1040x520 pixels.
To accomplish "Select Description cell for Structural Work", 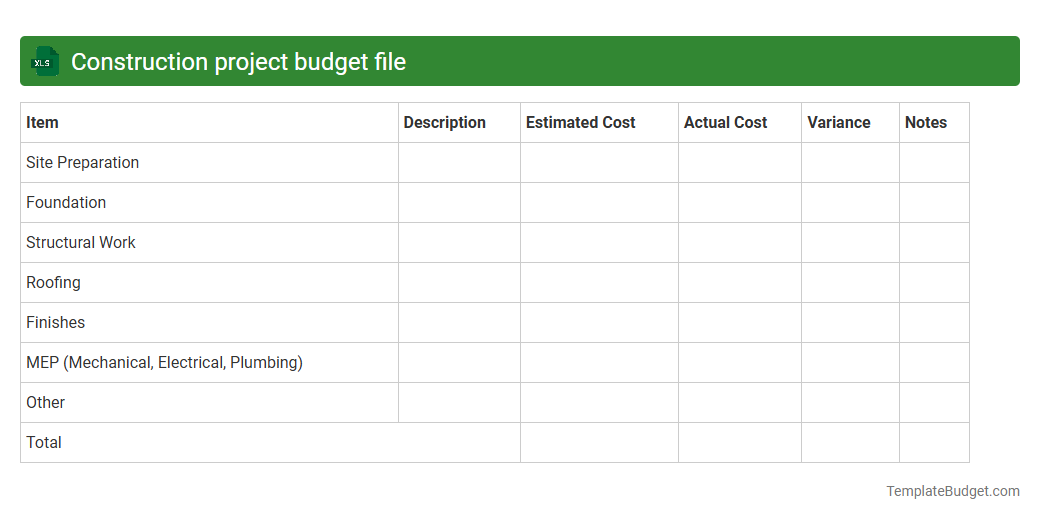I will [x=459, y=243].
